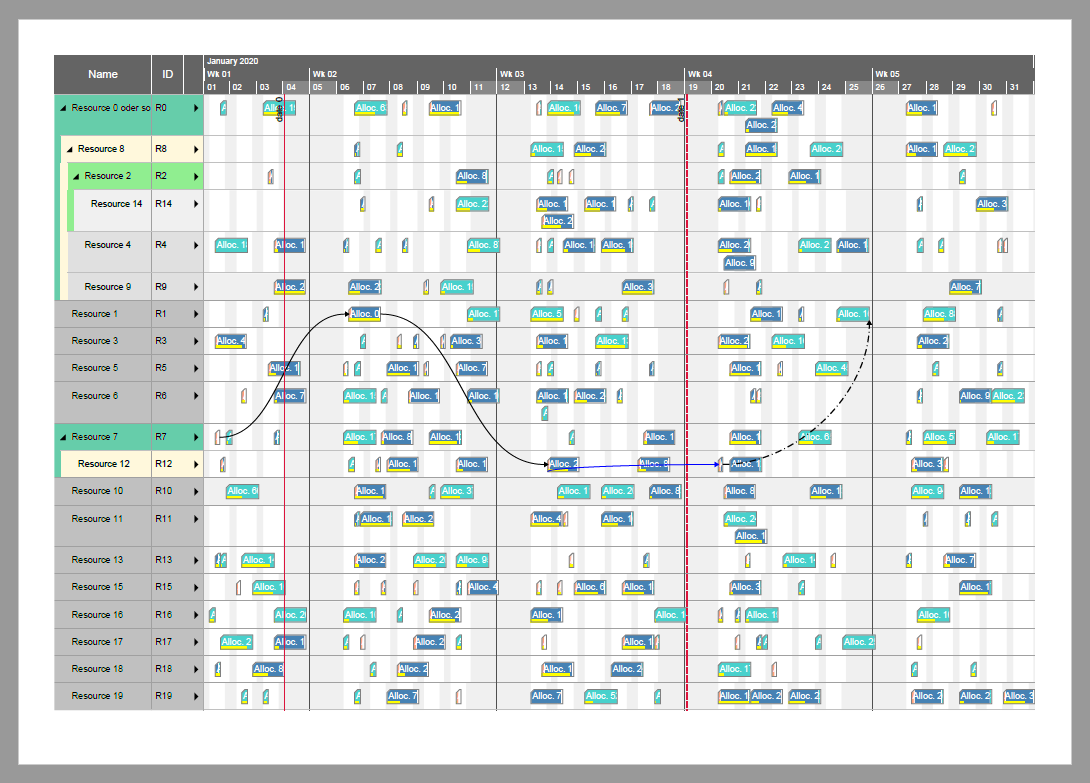Viewport: 1090px width, 783px height.
Task: Expand Resource 14 using its row arrow
Action: (197, 203)
